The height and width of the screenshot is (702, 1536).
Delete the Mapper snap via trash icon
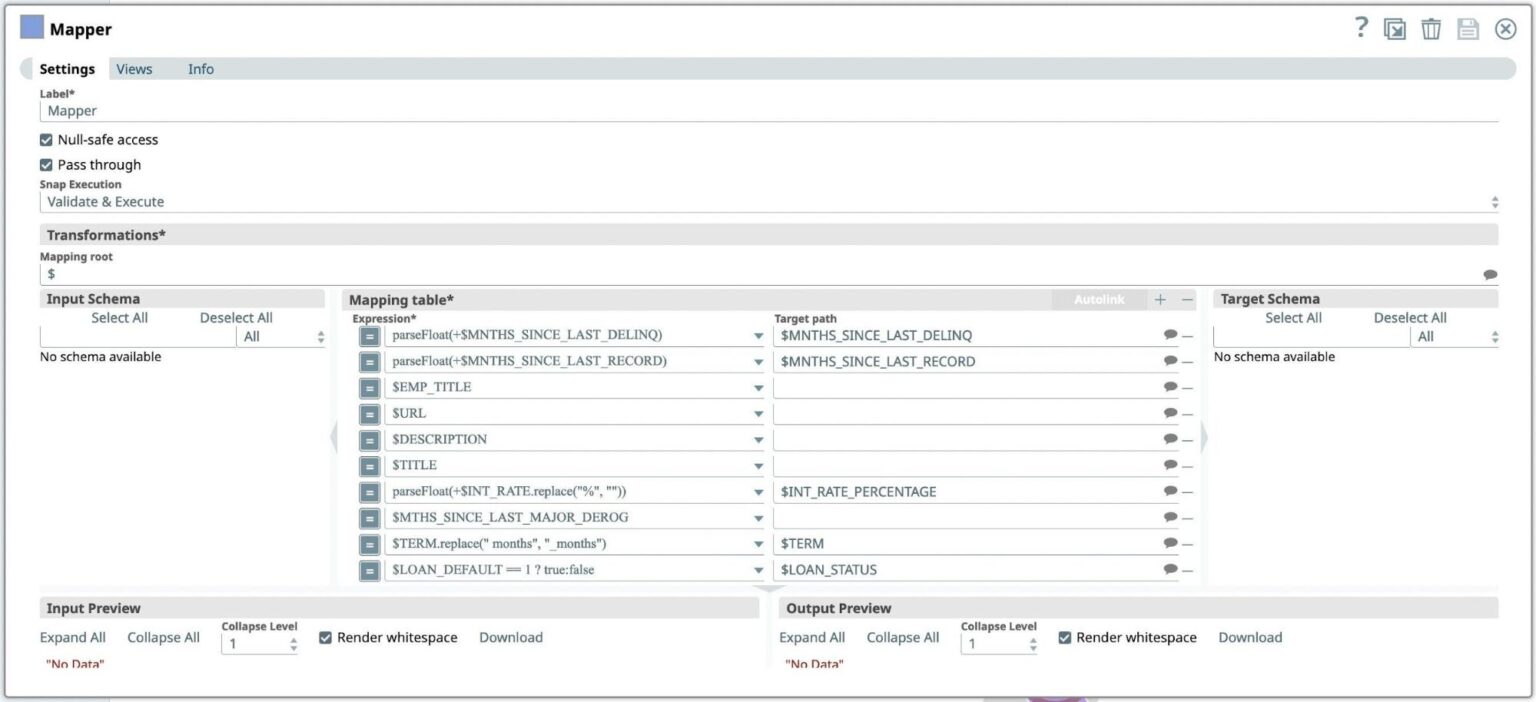(x=1431, y=28)
